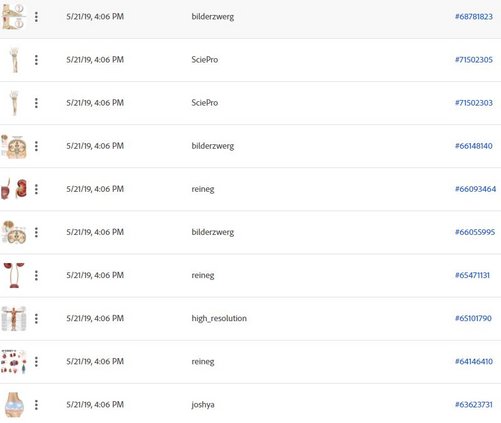Click the #64146410 organ chart thumbnail
Viewport: 501px width, 423px height.
click(x=13, y=362)
